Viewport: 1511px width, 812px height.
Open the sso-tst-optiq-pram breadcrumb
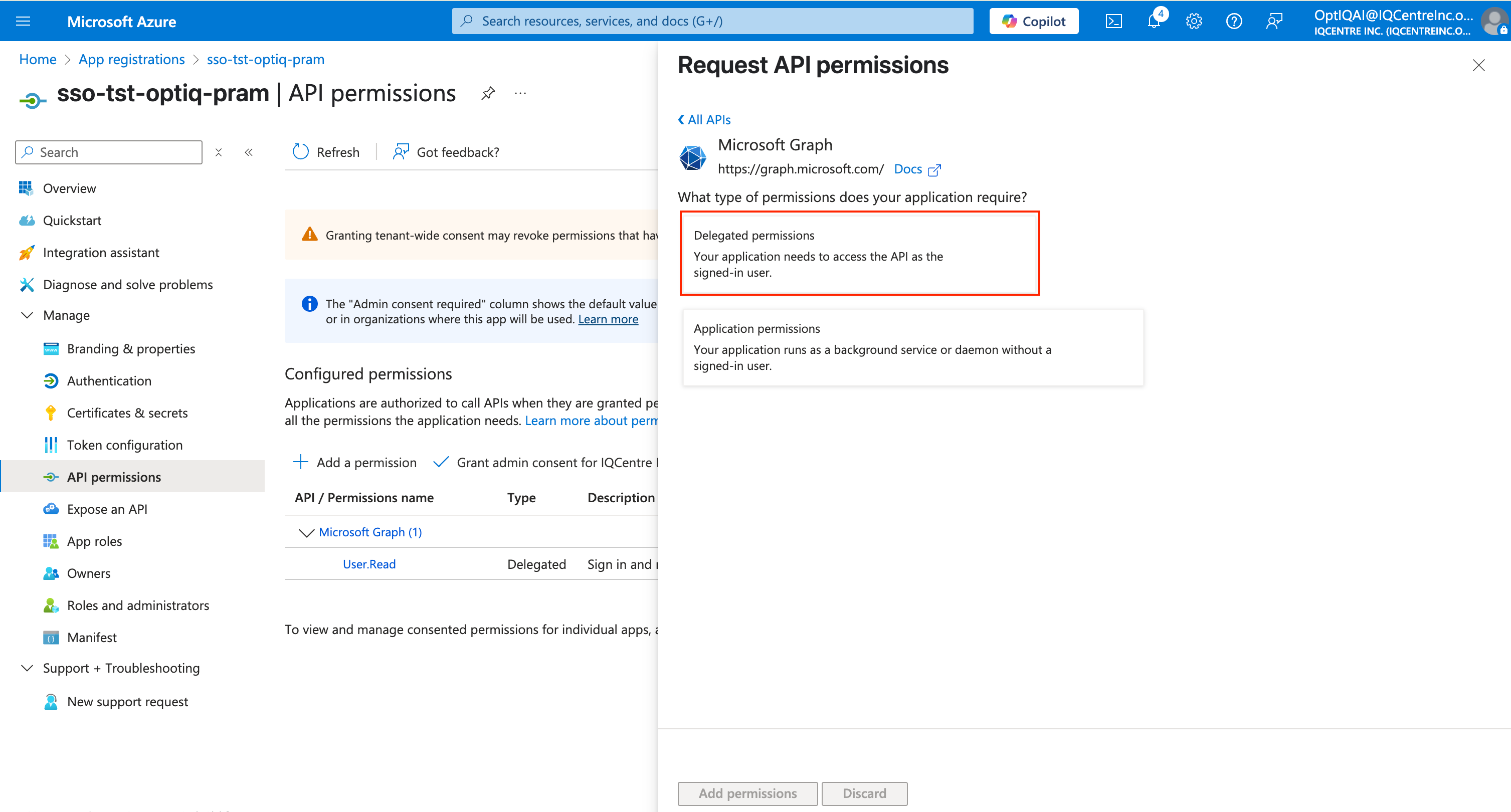point(265,59)
